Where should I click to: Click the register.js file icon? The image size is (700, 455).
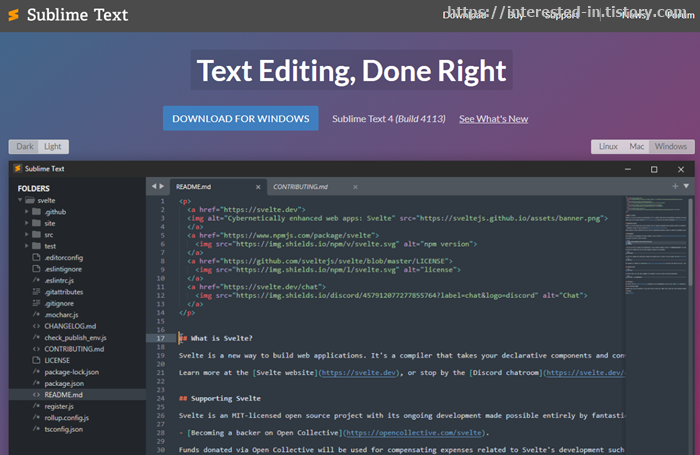click(x=36, y=406)
